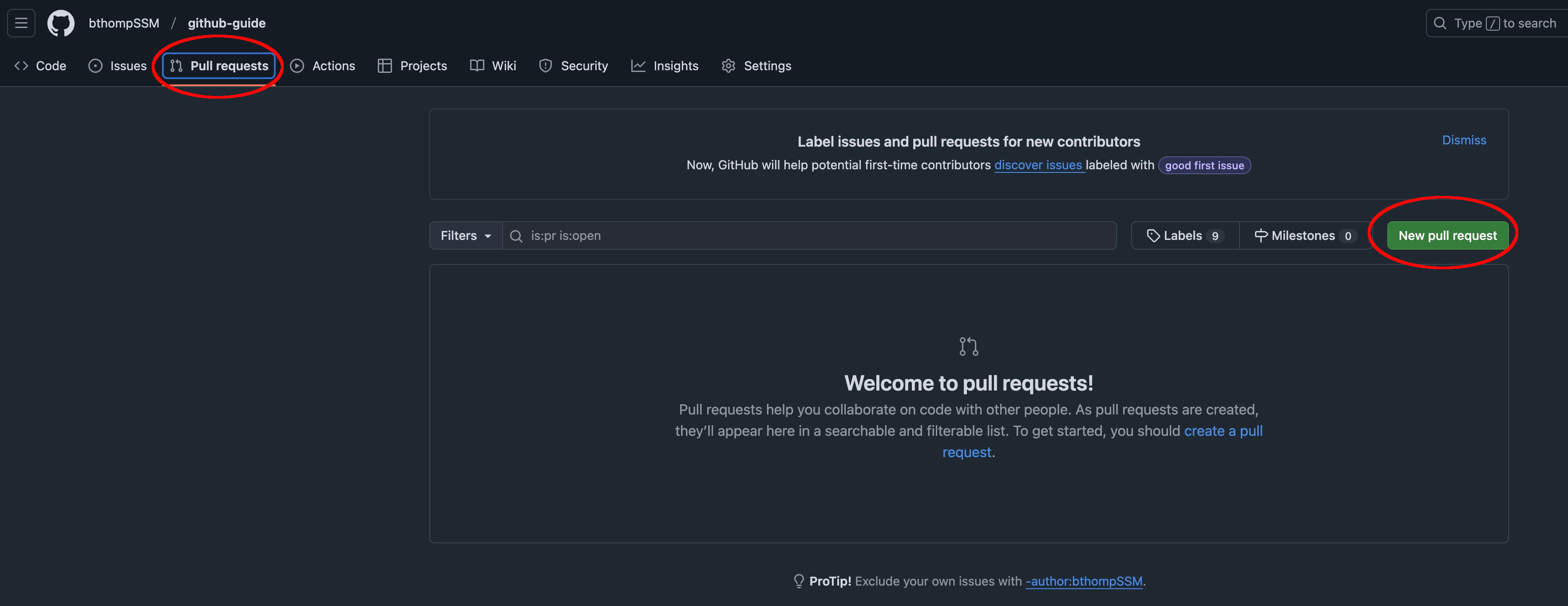
Task: Open the github-guide repository link
Action: click(x=226, y=23)
